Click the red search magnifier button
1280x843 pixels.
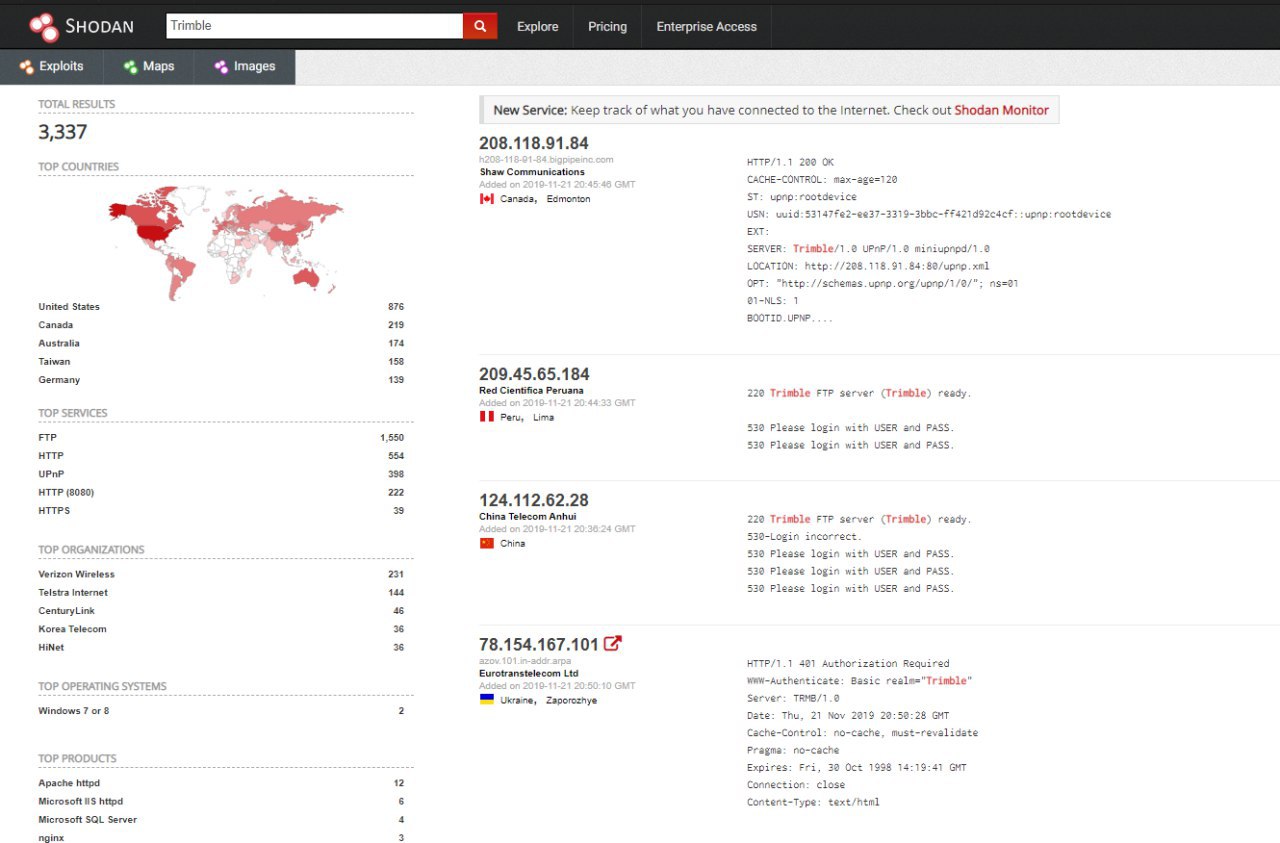[480, 26]
